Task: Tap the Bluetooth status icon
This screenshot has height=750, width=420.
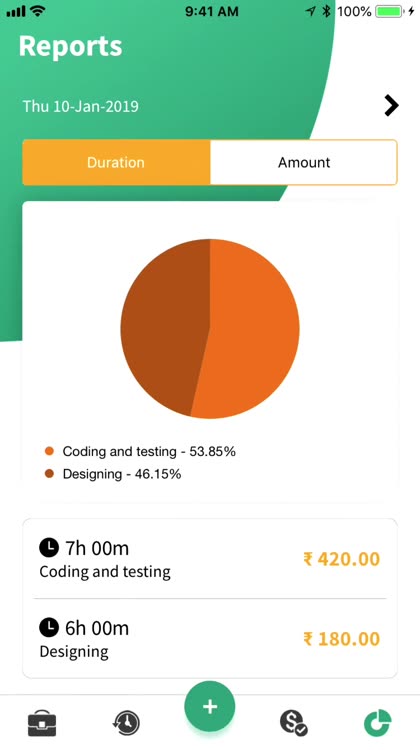Action: click(x=326, y=11)
